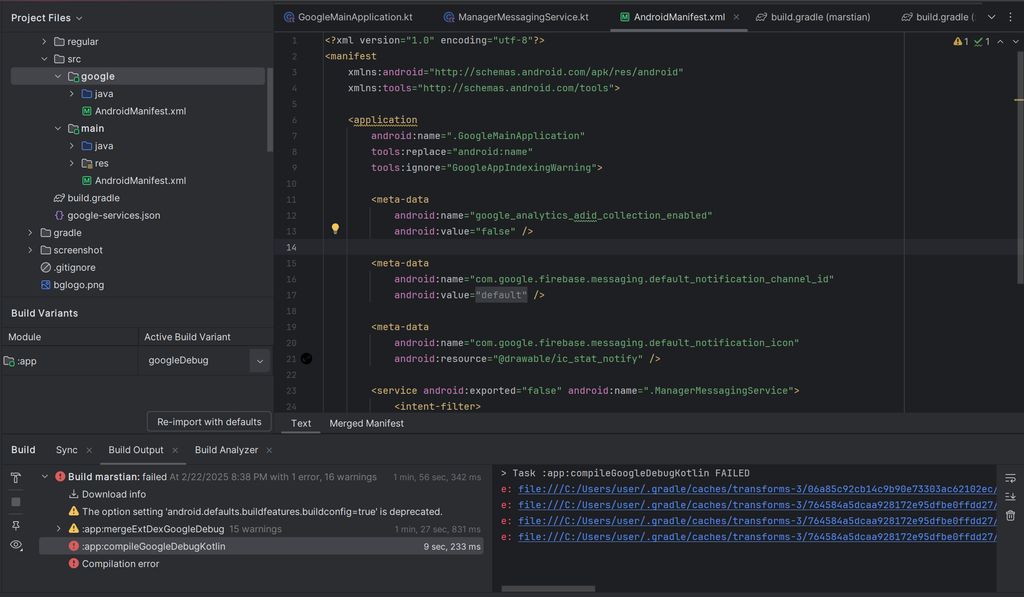Screen dimensions: 1024x597
Task: Pin the Build Output tab with pin icon
Action: click(x=16, y=524)
